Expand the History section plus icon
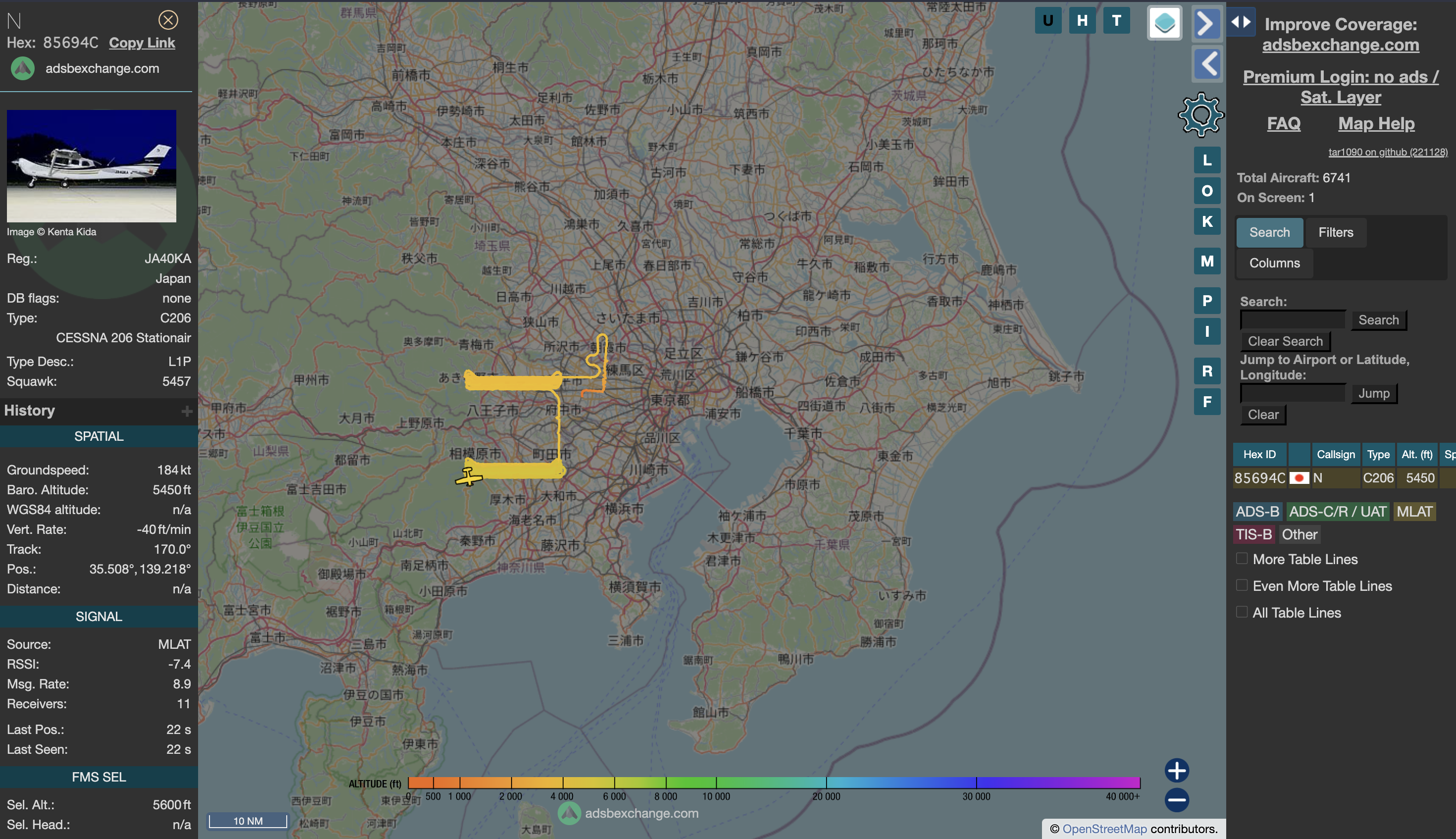 tap(187, 411)
